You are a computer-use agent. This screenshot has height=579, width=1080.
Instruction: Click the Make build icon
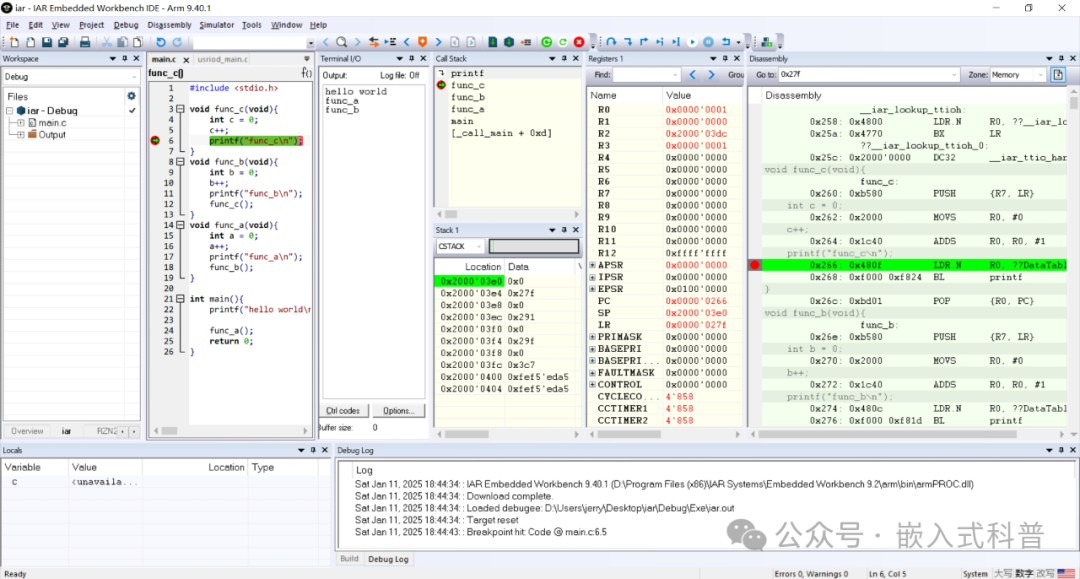(509, 42)
